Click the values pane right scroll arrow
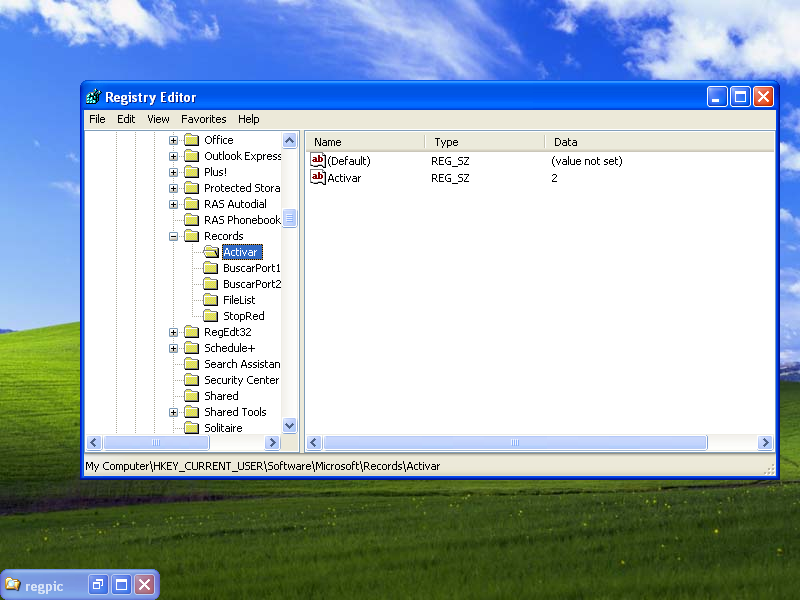800x600 pixels. [x=765, y=442]
